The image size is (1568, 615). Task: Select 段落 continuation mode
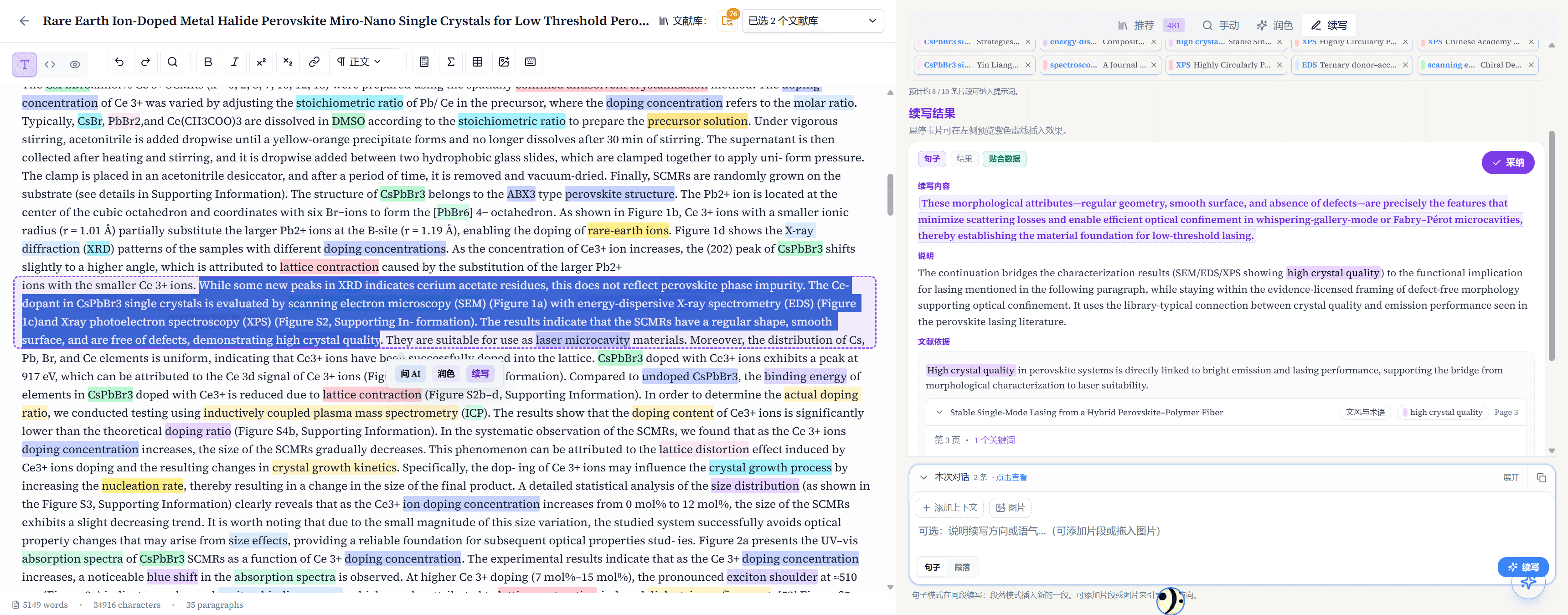coord(962,567)
